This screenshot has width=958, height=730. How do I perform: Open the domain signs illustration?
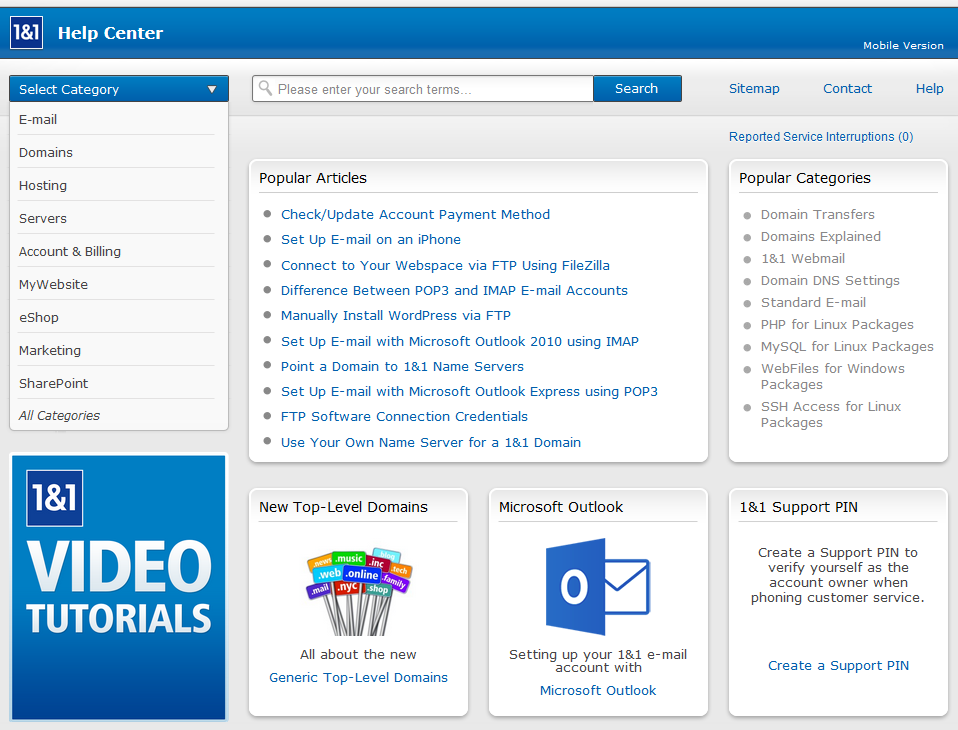(359, 591)
